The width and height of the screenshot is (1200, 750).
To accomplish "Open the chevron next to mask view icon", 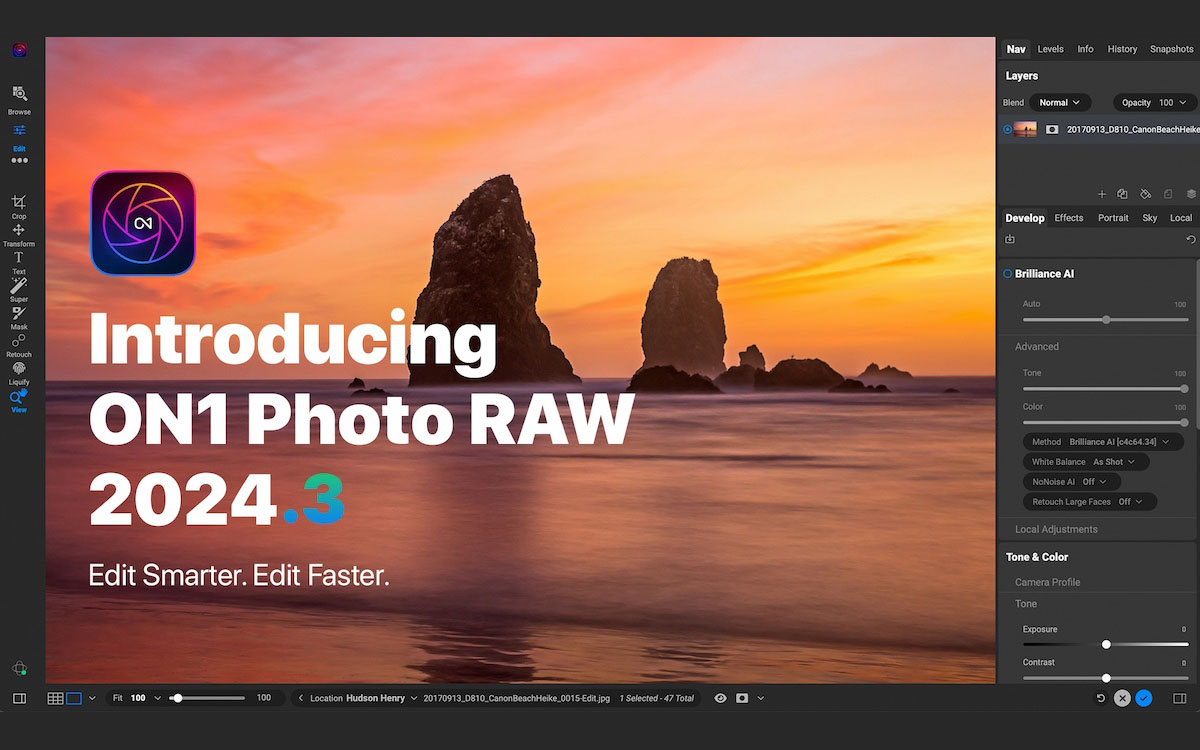I will tap(760, 698).
